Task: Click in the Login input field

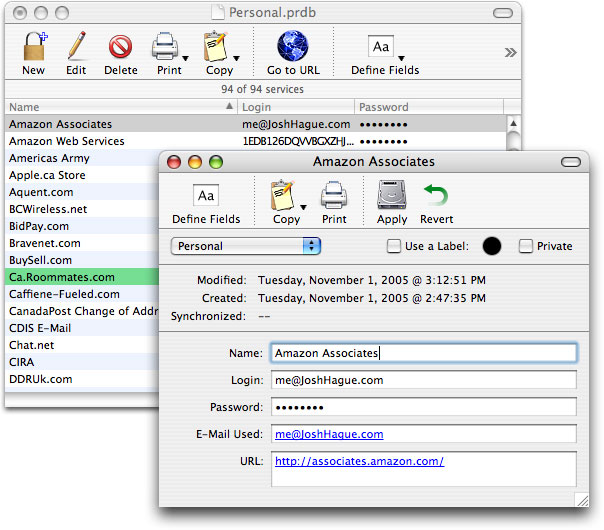Action: tap(424, 380)
